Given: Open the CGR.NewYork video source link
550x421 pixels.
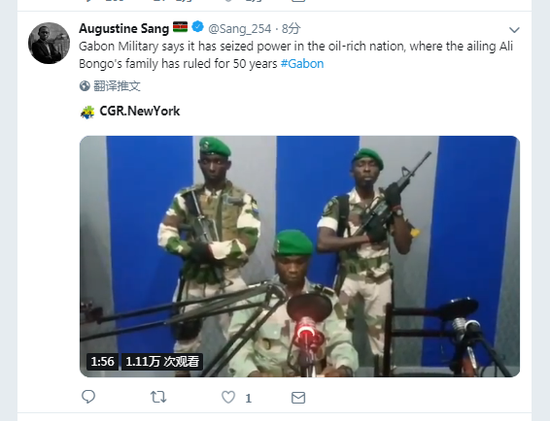Looking at the screenshot, I should [140, 111].
